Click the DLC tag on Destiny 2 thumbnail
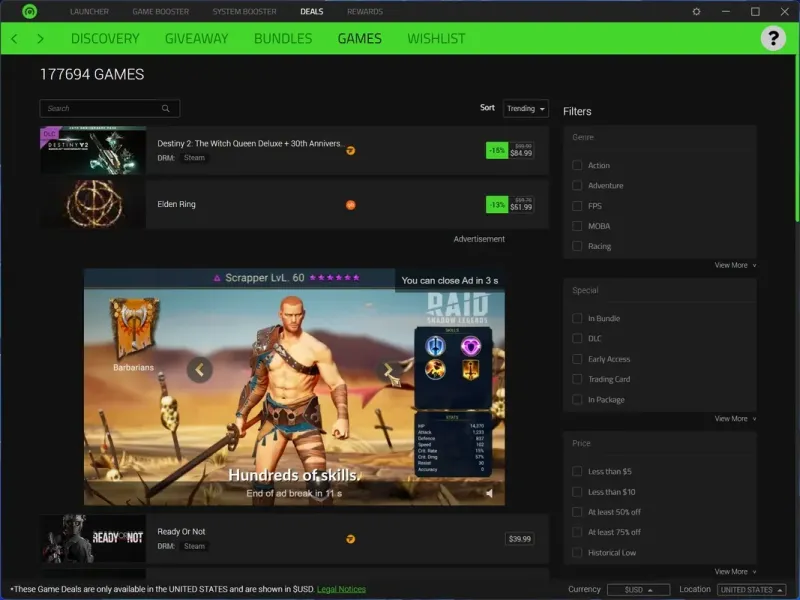Viewport: 800px width, 600px height. 49,134
